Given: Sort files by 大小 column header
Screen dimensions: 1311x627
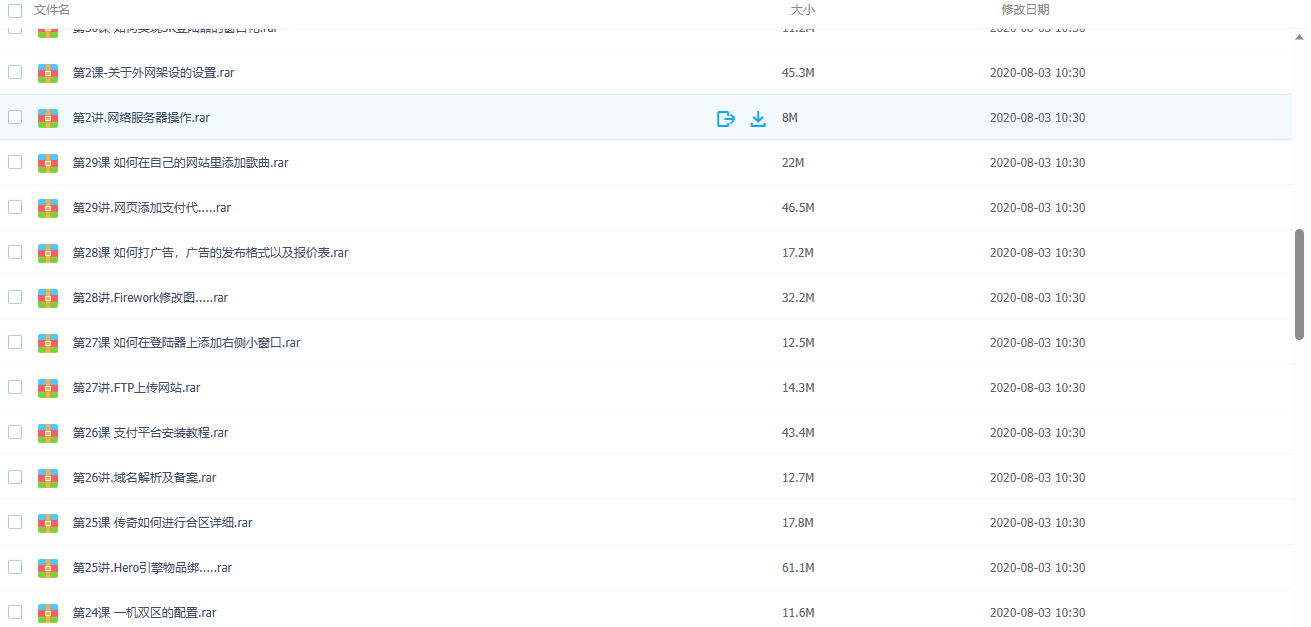Looking at the screenshot, I should click(802, 10).
